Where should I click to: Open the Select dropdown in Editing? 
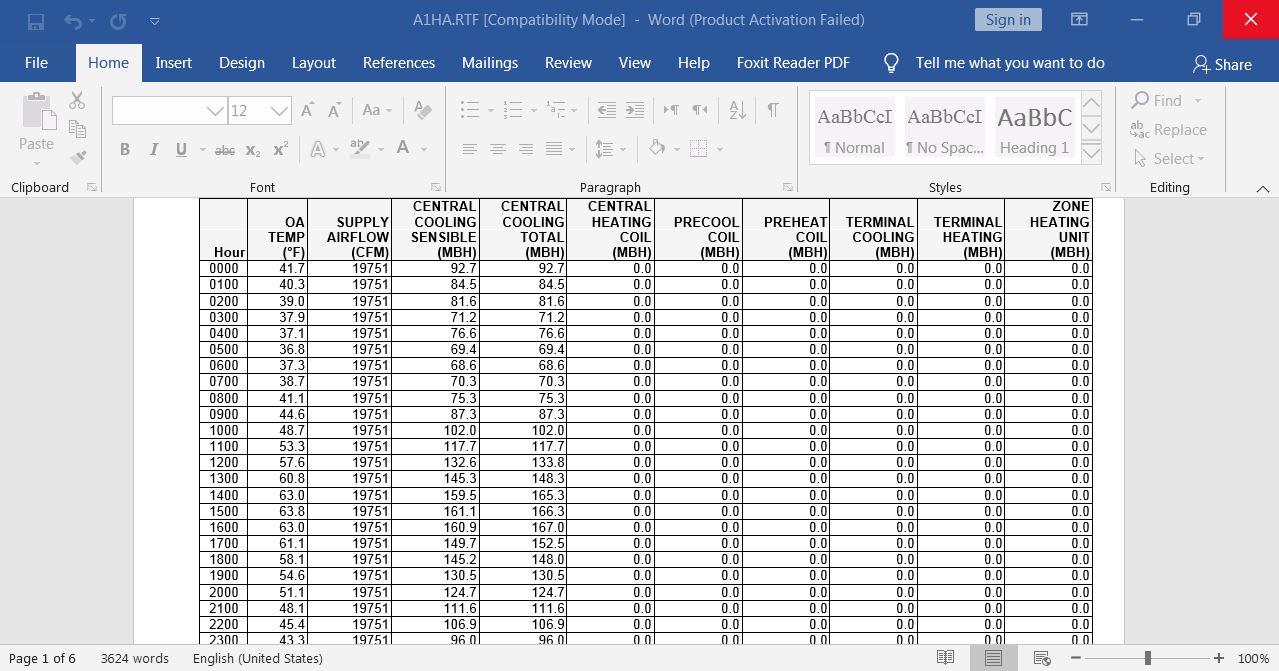point(1170,158)
